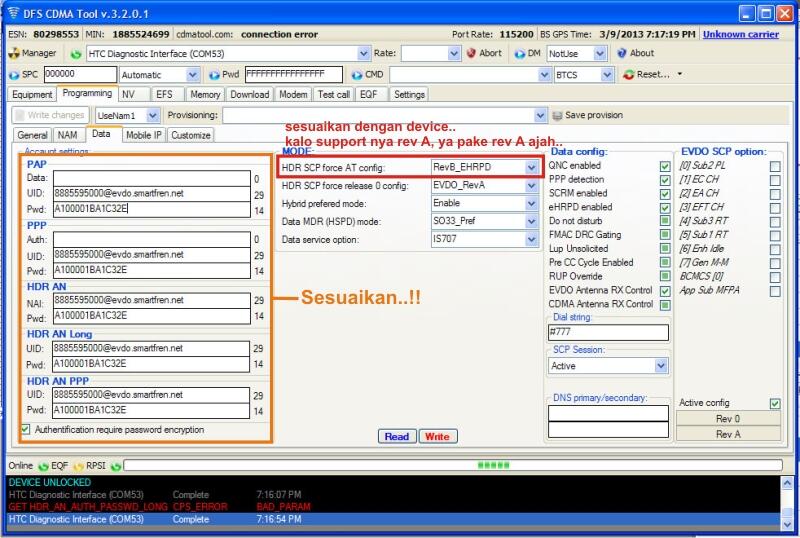Open the COM port selection dropdown

[363, 54]
